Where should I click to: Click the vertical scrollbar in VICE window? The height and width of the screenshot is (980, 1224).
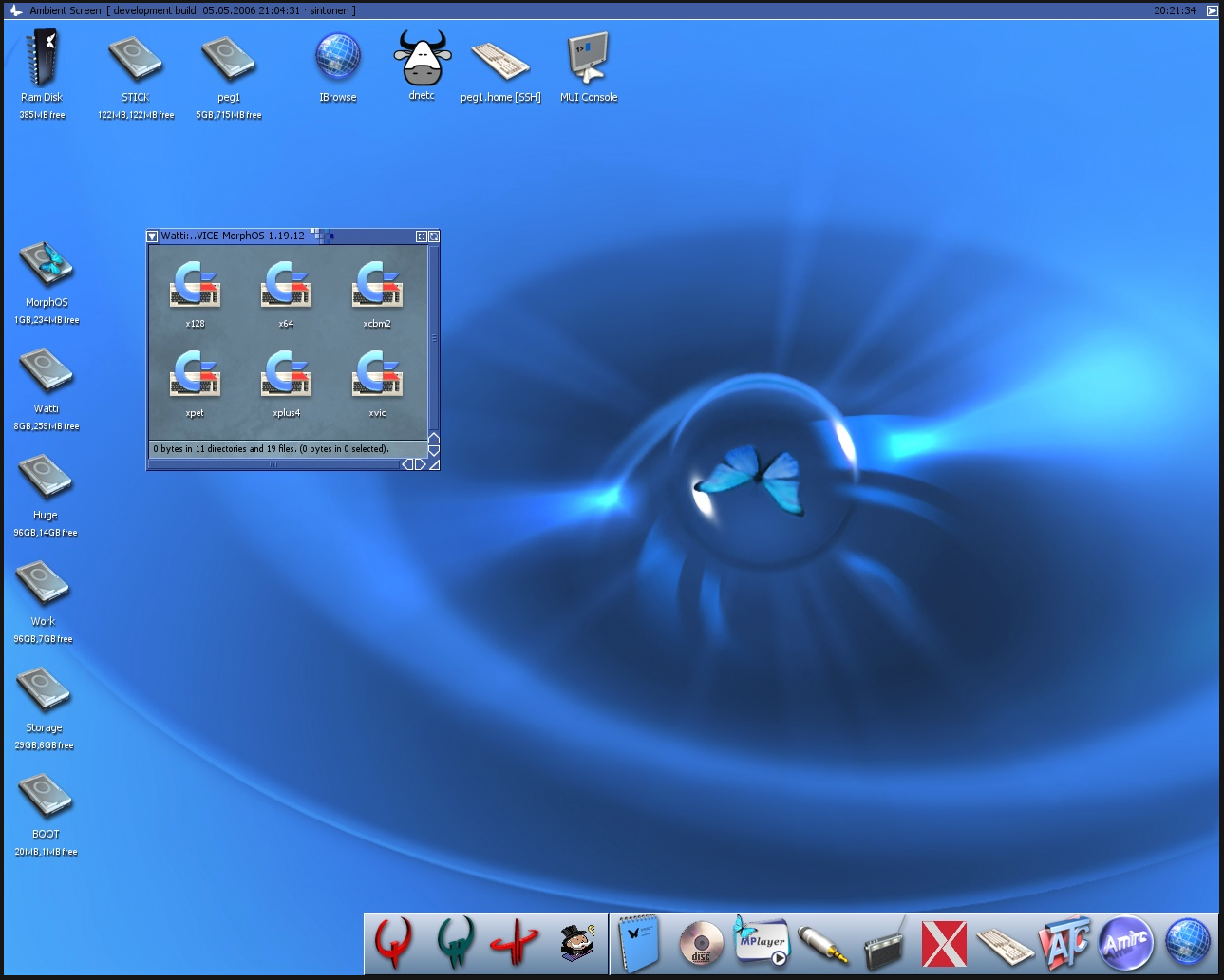point(434,339)
